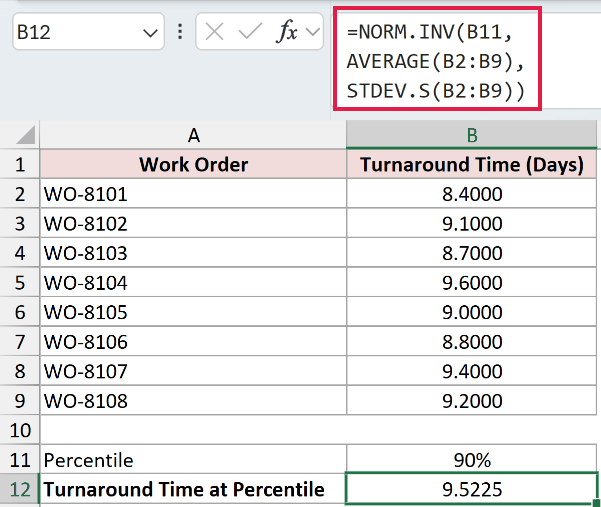Image resolution: width=601 pixels, height=507 pixels.
Task: Open Insert Function fx button
Action: (286, 31)
